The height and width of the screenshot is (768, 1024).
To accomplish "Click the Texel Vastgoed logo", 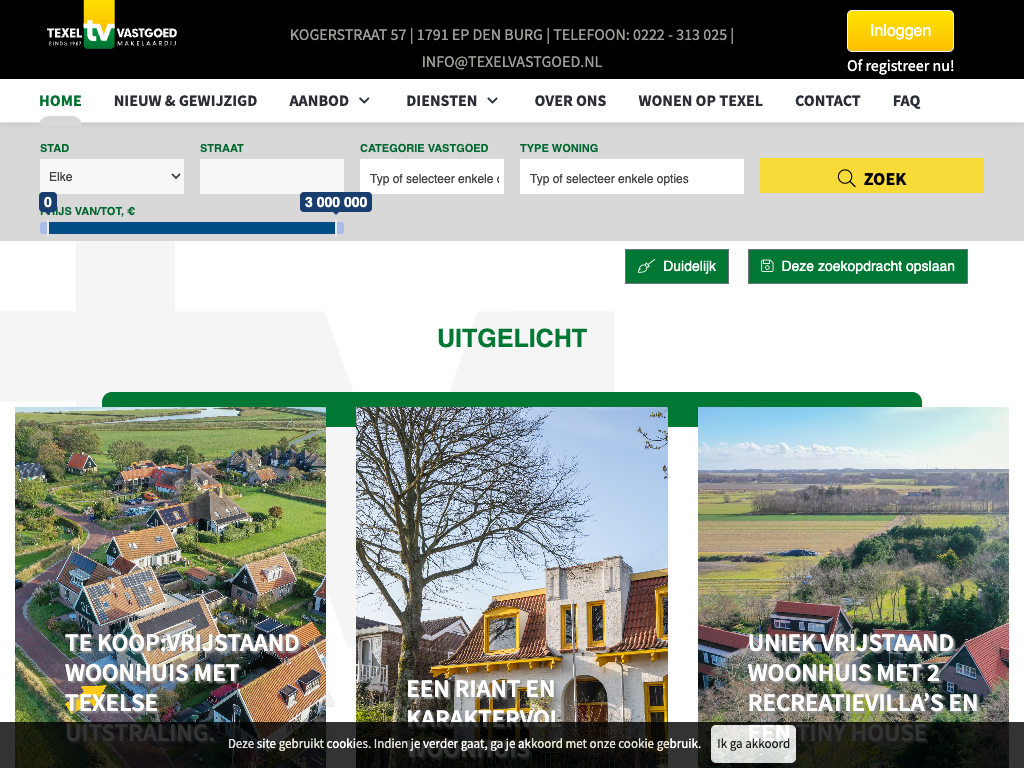I will click(x=111, y=33).
